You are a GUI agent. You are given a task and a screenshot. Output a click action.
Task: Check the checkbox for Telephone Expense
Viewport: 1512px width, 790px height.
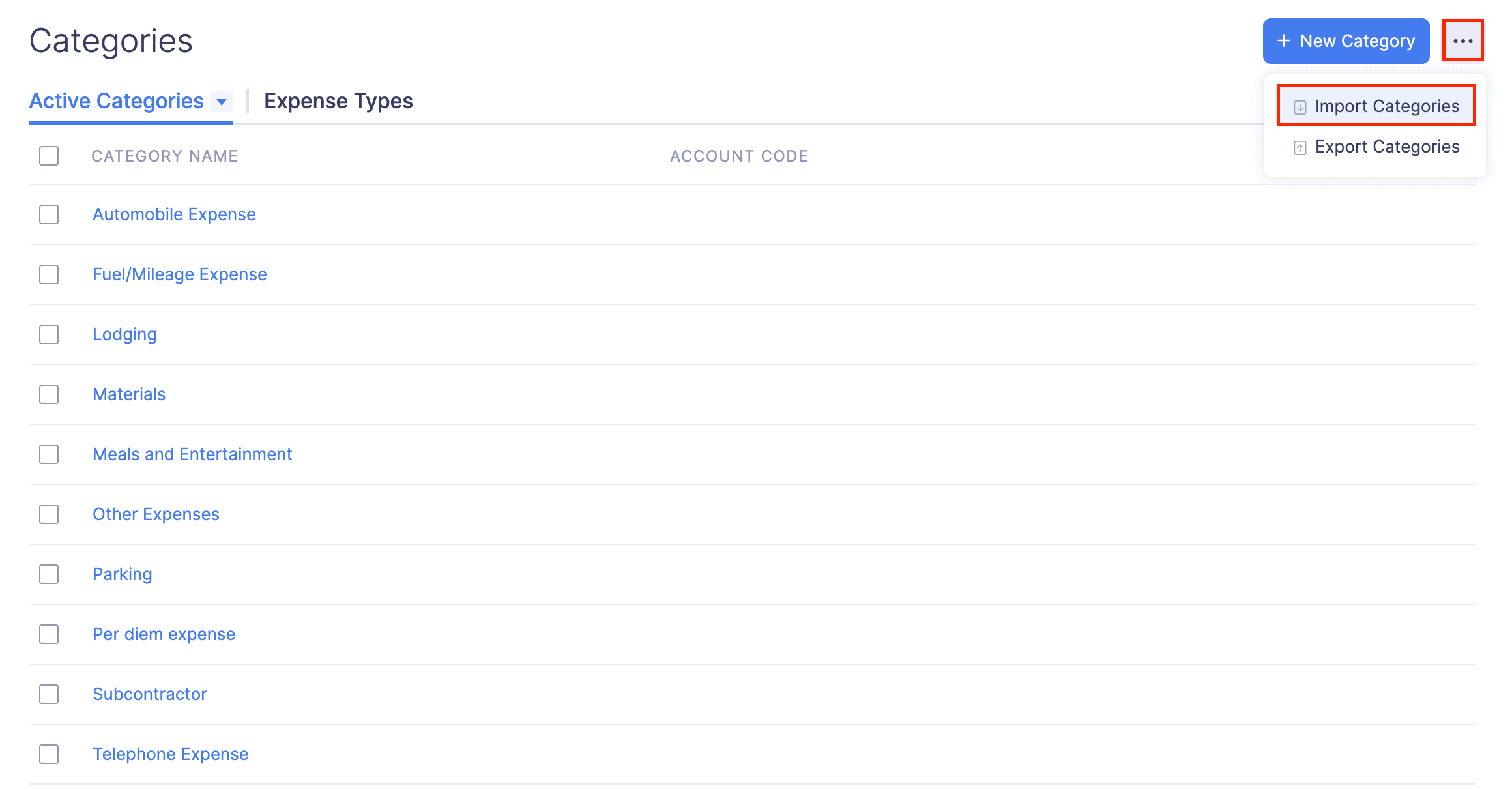(48, 754)
